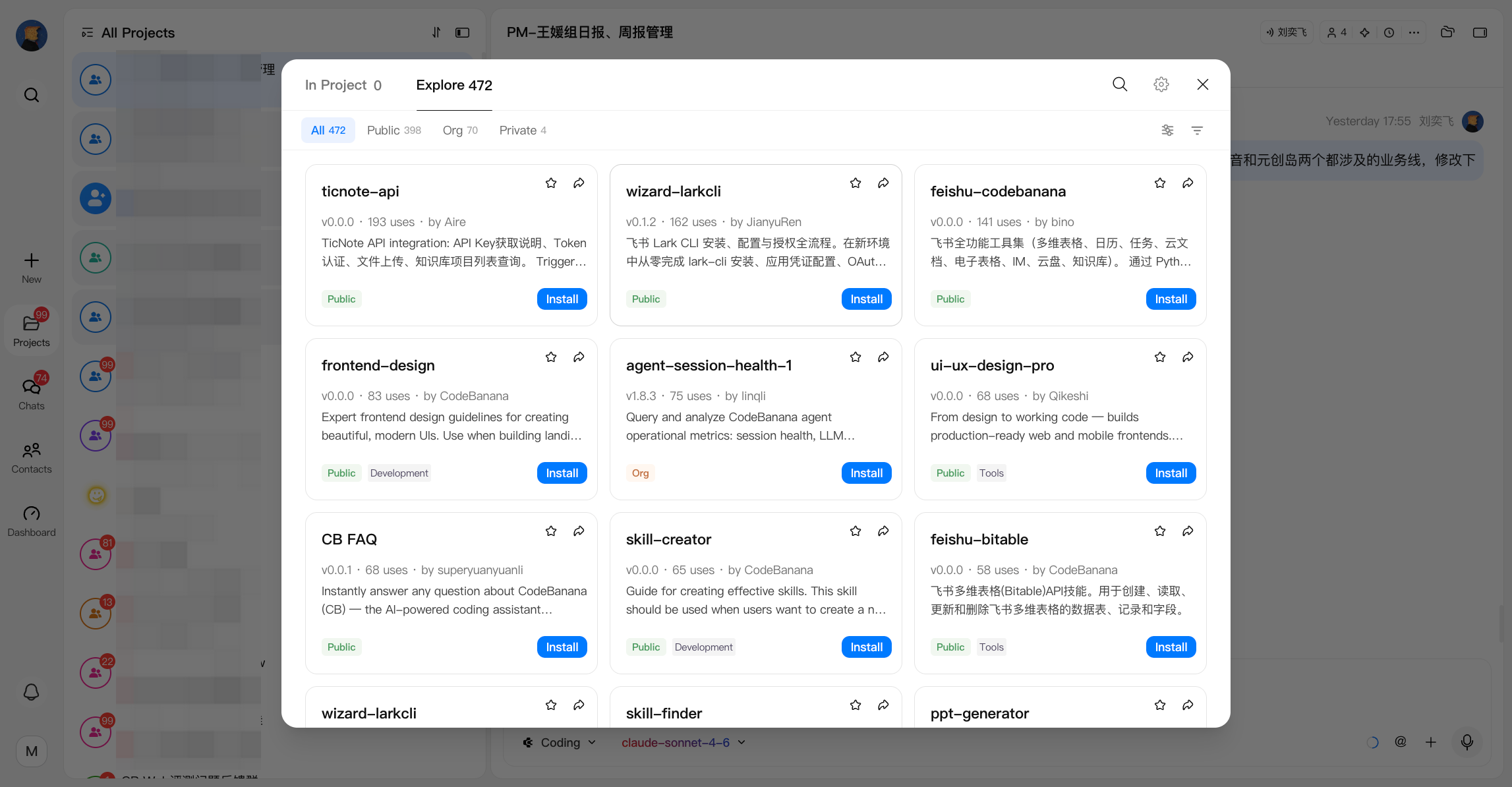
Task: Open the sidebar search icon
Action: (x=32, y=95)
